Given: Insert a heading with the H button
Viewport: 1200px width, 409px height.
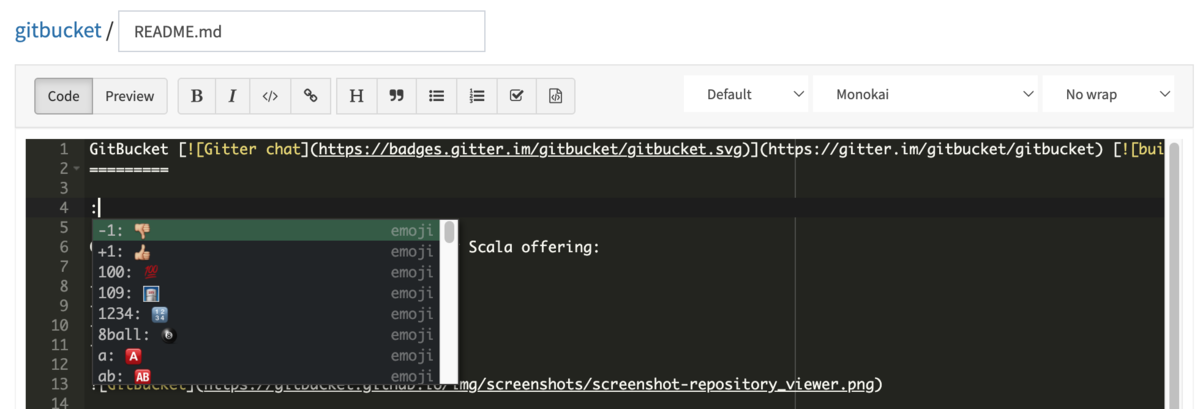Looking at the screenshot, I should 356,96.
